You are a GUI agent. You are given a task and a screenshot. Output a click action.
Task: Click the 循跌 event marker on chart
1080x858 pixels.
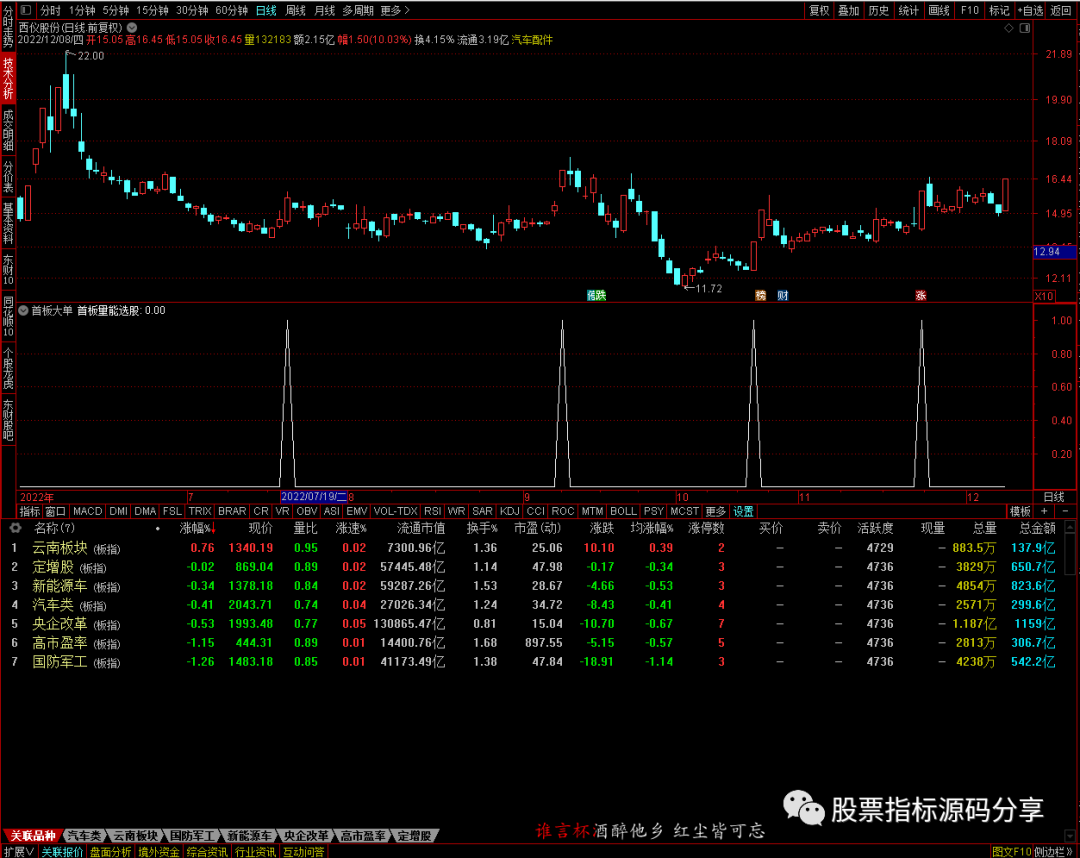(596, 295)
